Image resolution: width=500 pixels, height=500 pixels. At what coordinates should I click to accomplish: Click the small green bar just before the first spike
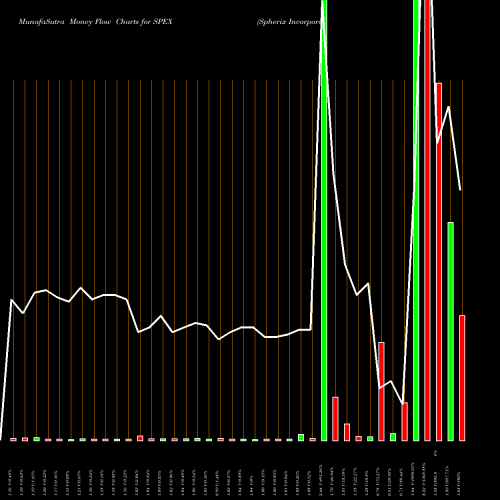click(301, 437)
